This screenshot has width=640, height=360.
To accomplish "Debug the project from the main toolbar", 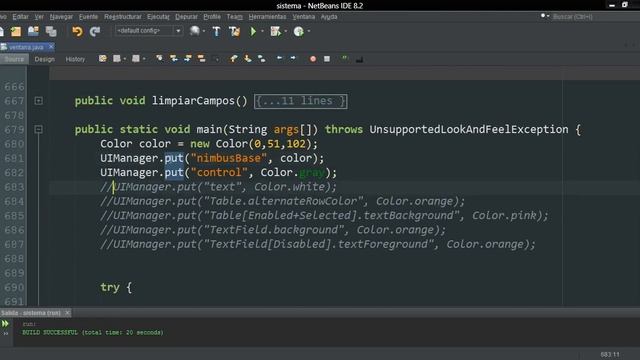I will (276, 31).
